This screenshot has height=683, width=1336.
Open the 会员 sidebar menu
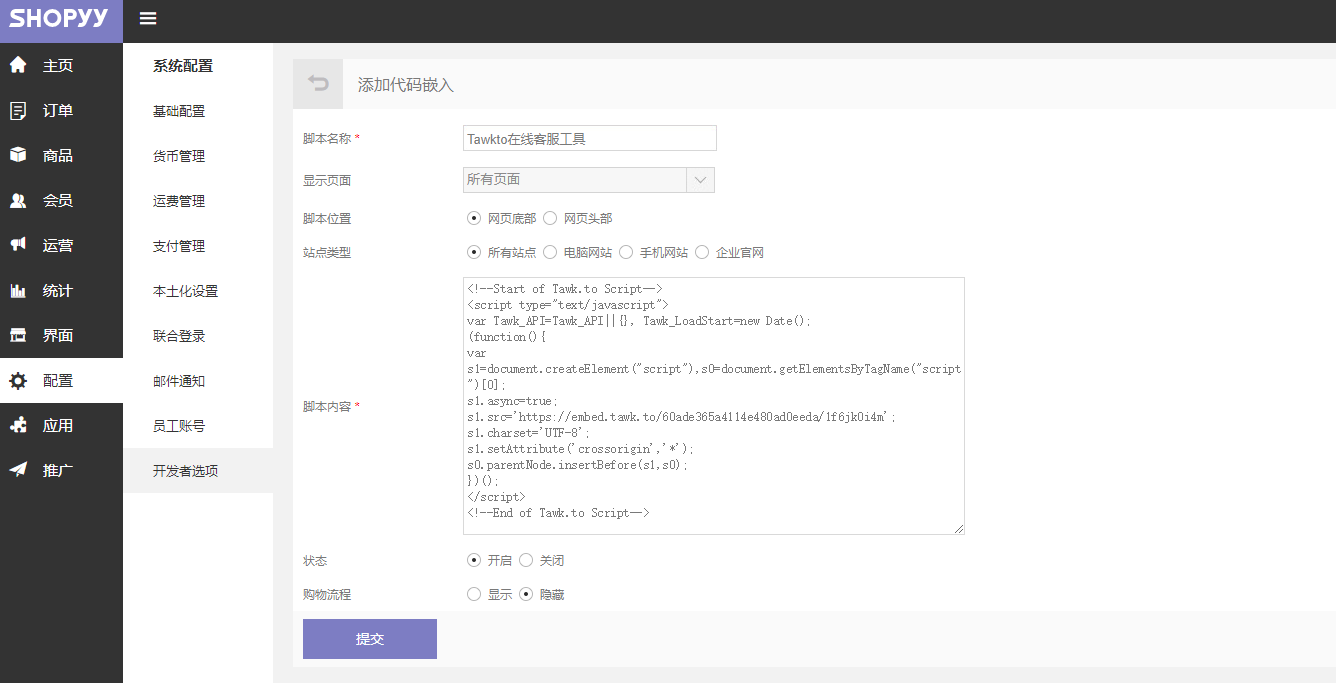[x=61, y=201]
